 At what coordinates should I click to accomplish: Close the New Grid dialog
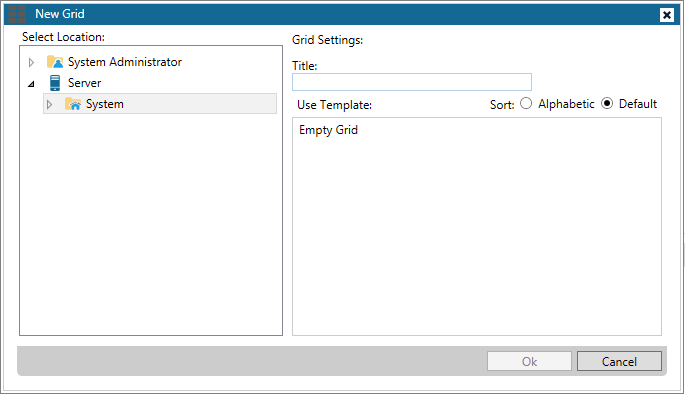coord(667,15)
